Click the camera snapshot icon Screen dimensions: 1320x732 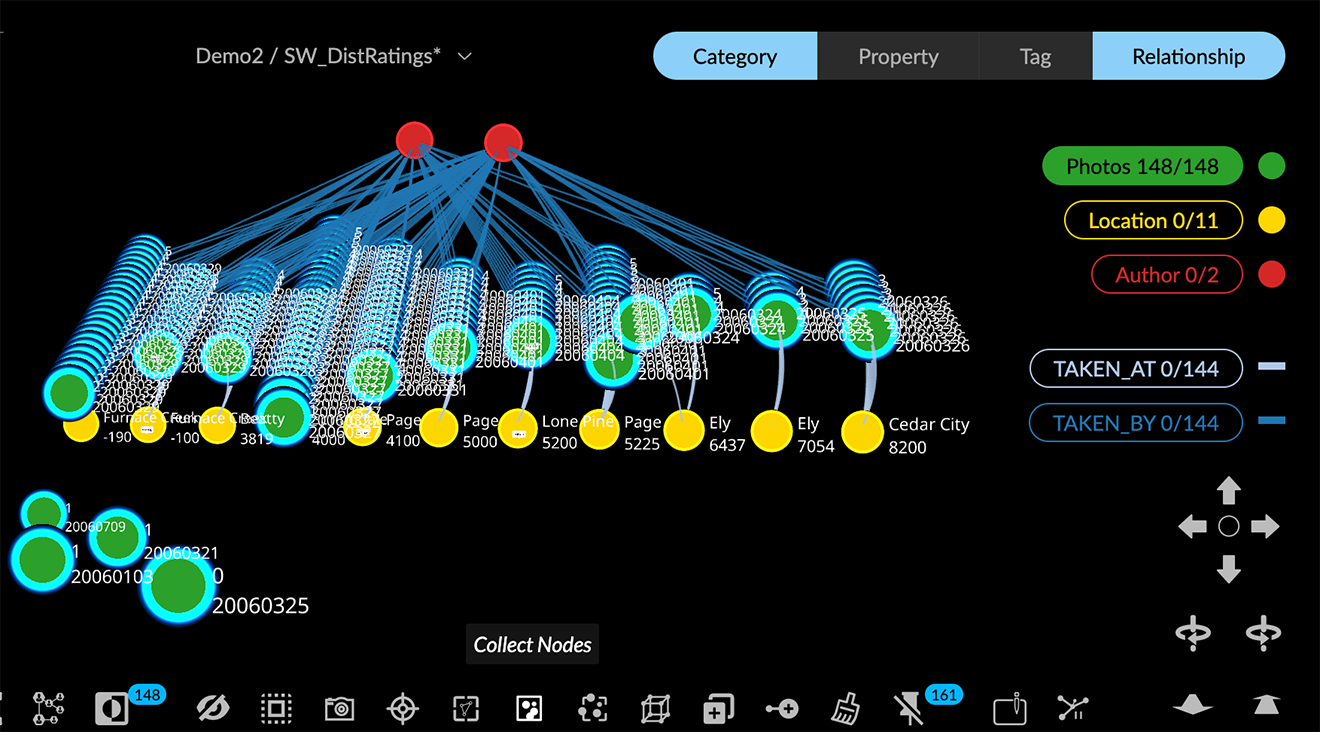(340, 709)
